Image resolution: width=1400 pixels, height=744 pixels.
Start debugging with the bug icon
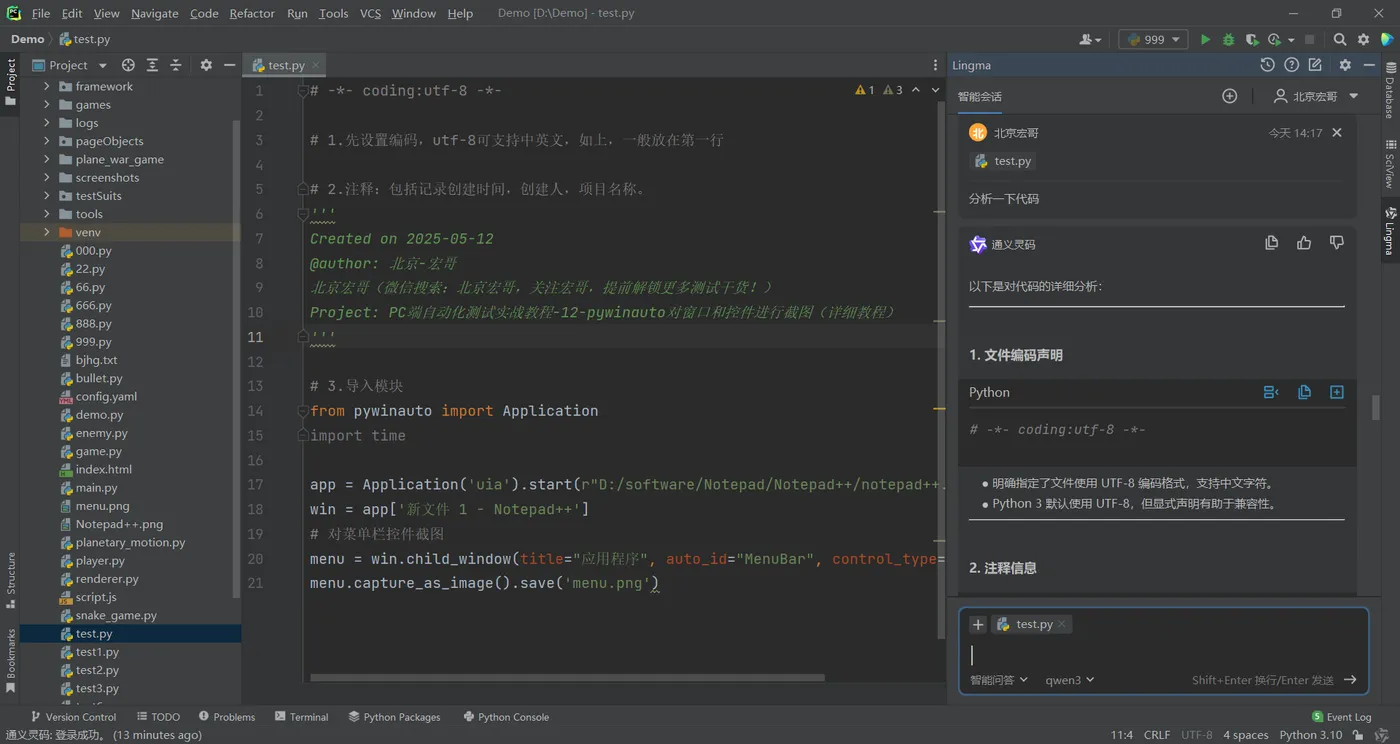(x=1229, y=40)
